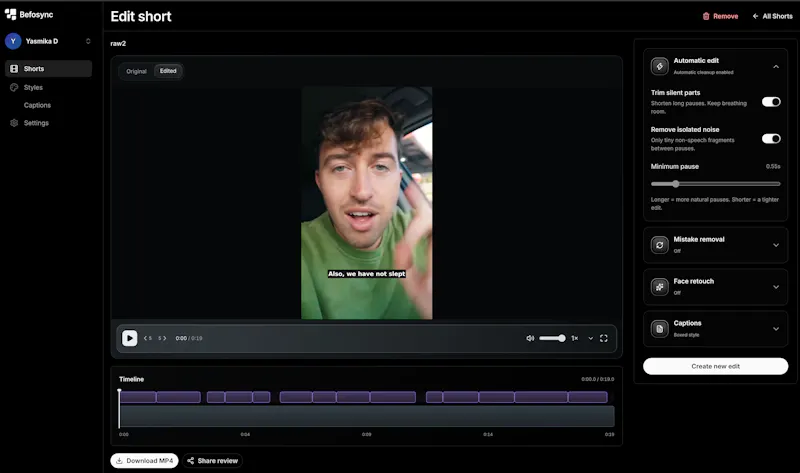The height and width of the screenshot is (473, 800).
Task: Click the video preview thumbnail
Action: pos(366,203)
